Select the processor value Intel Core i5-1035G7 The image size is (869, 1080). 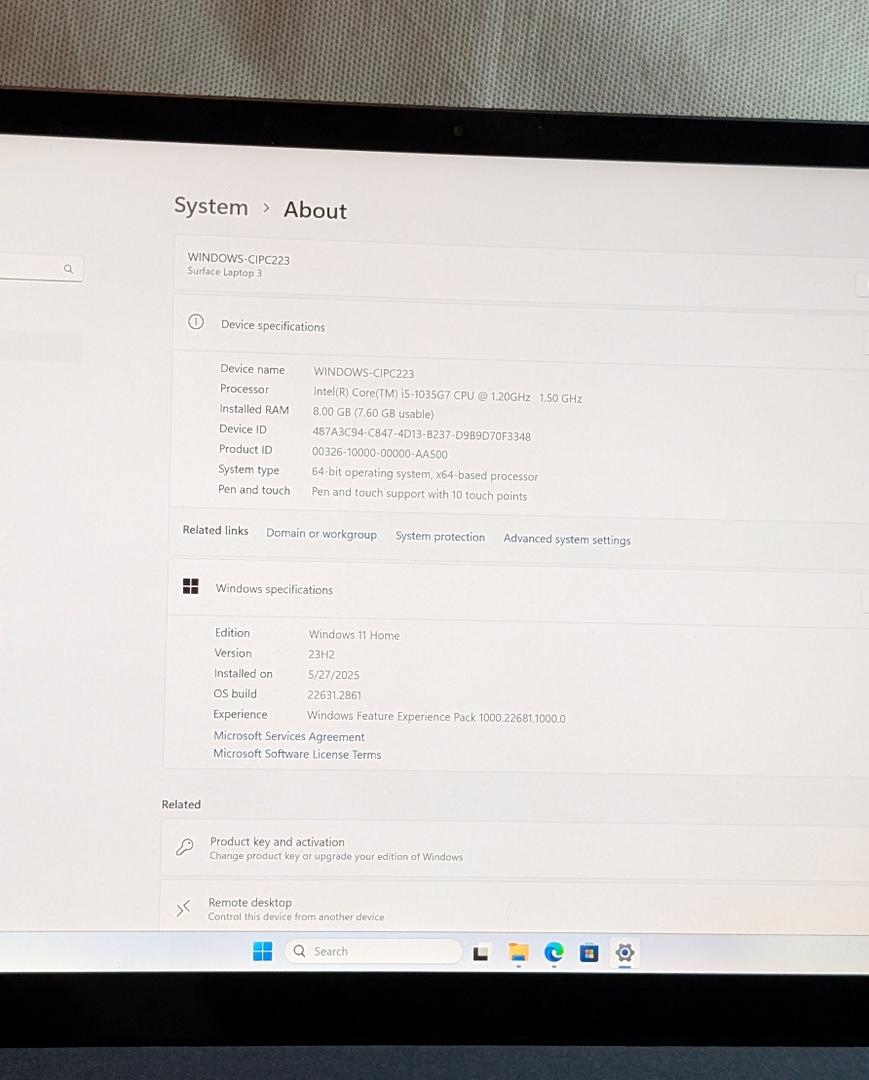point(448,395)
